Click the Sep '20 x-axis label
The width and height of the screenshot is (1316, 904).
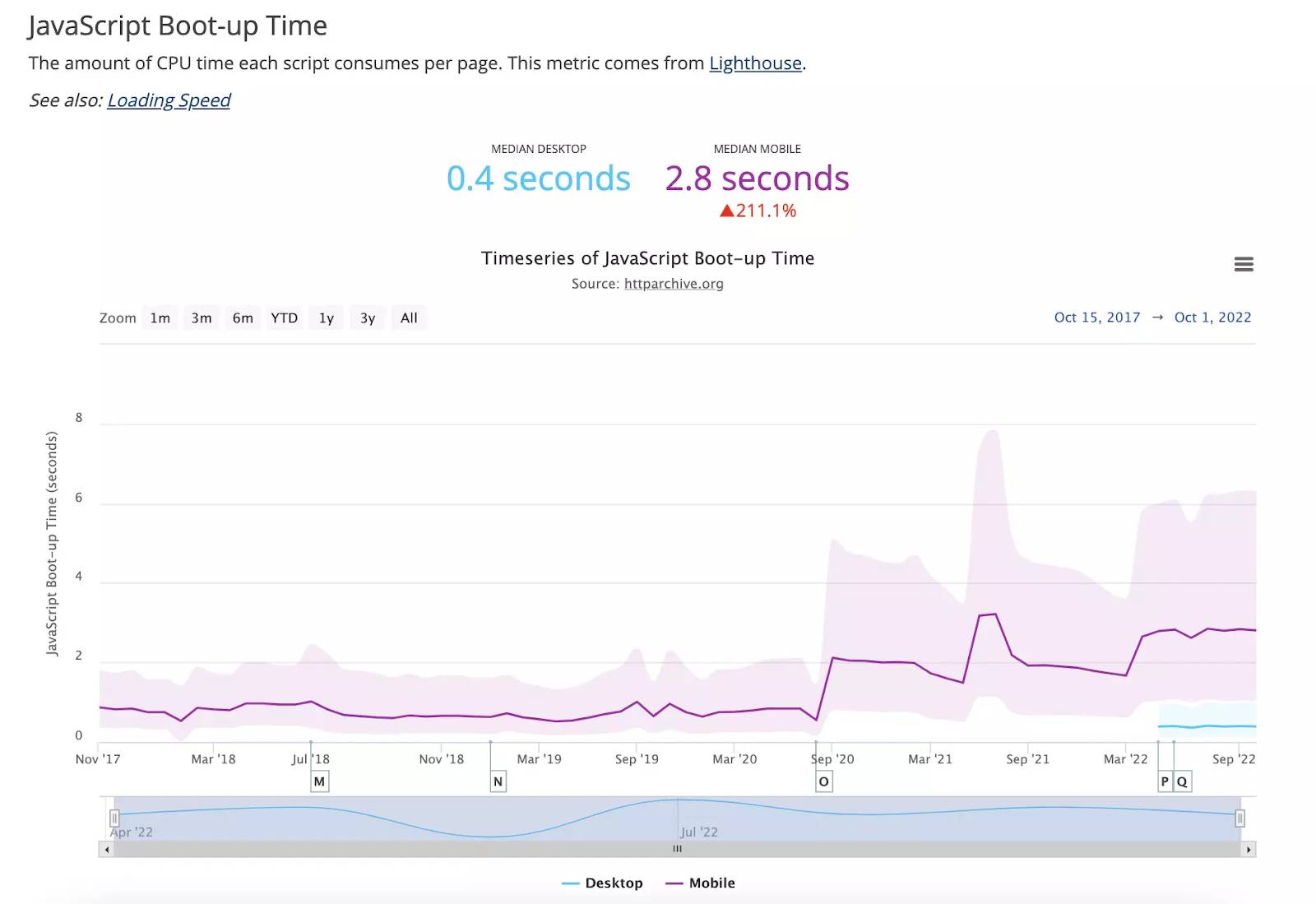[x=832, y=759]
